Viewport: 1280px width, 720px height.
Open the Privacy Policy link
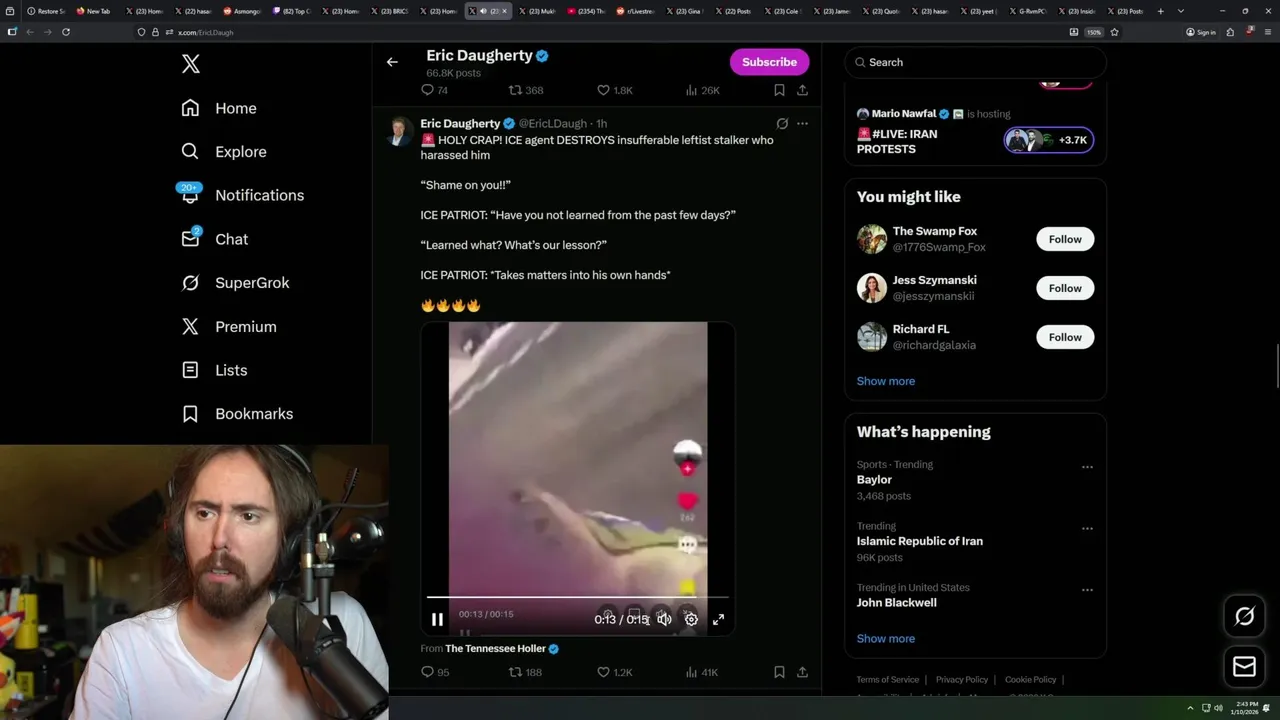click(961, 680)
